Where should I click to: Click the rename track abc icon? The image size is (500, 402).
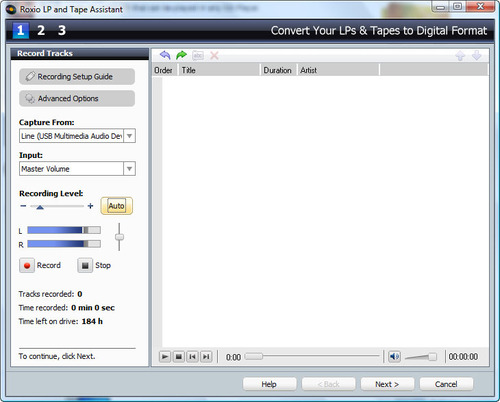(x=198, y=55)
